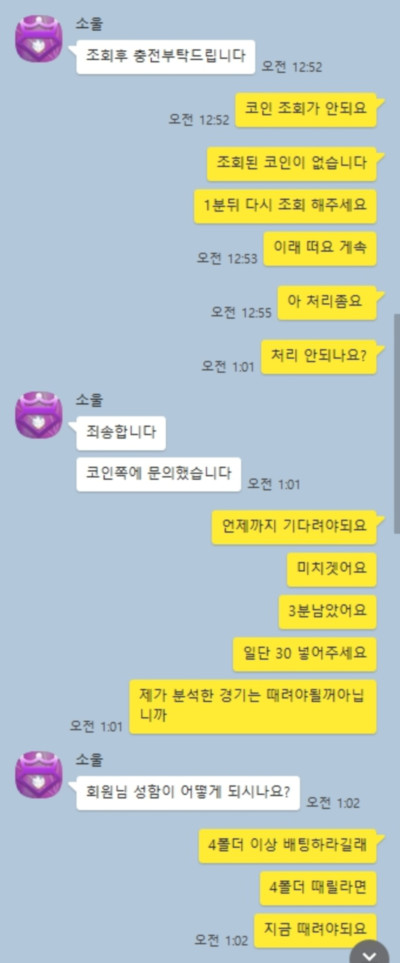Image resolution: width=400 pixels, height=963 pixels.
Task: Click 소울 avatar beside 회원님 성함 message
Action: click(38, 774)
